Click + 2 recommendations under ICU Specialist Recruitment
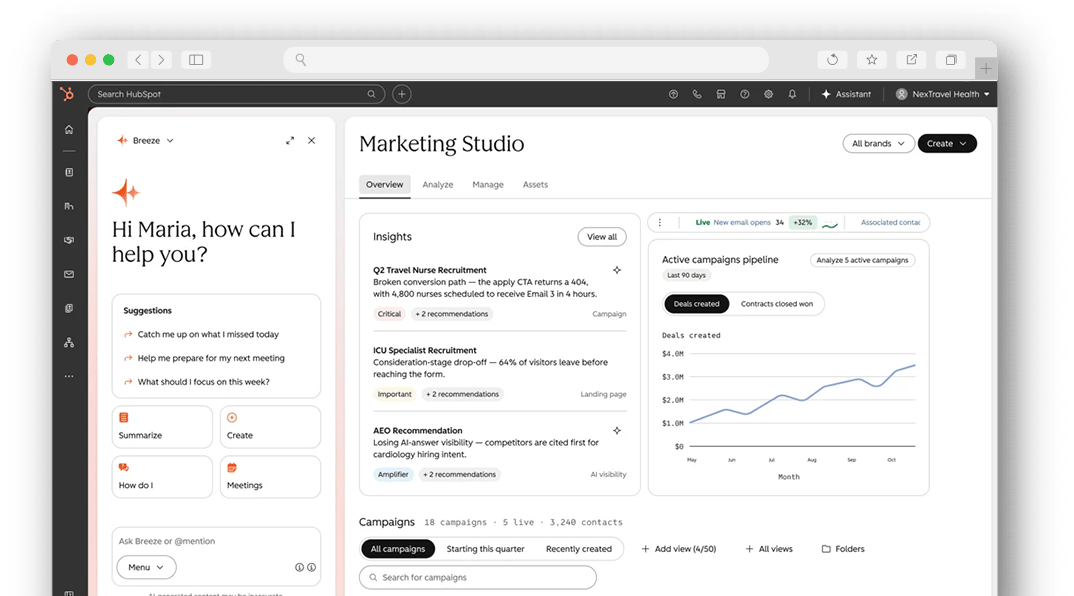The height and width of the screenshot is (596, 1074). (x=462, y=395)
